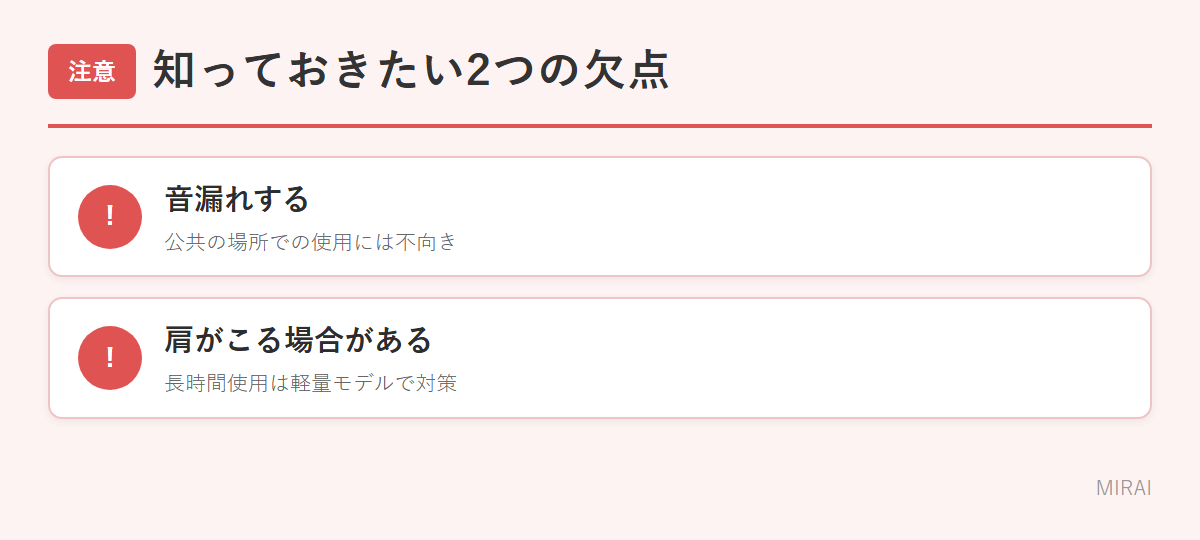Click the exclamation icon beside 肩がこる場合がある
Image resolution: width=1200 pixels, height=540 pixels.
110,358
